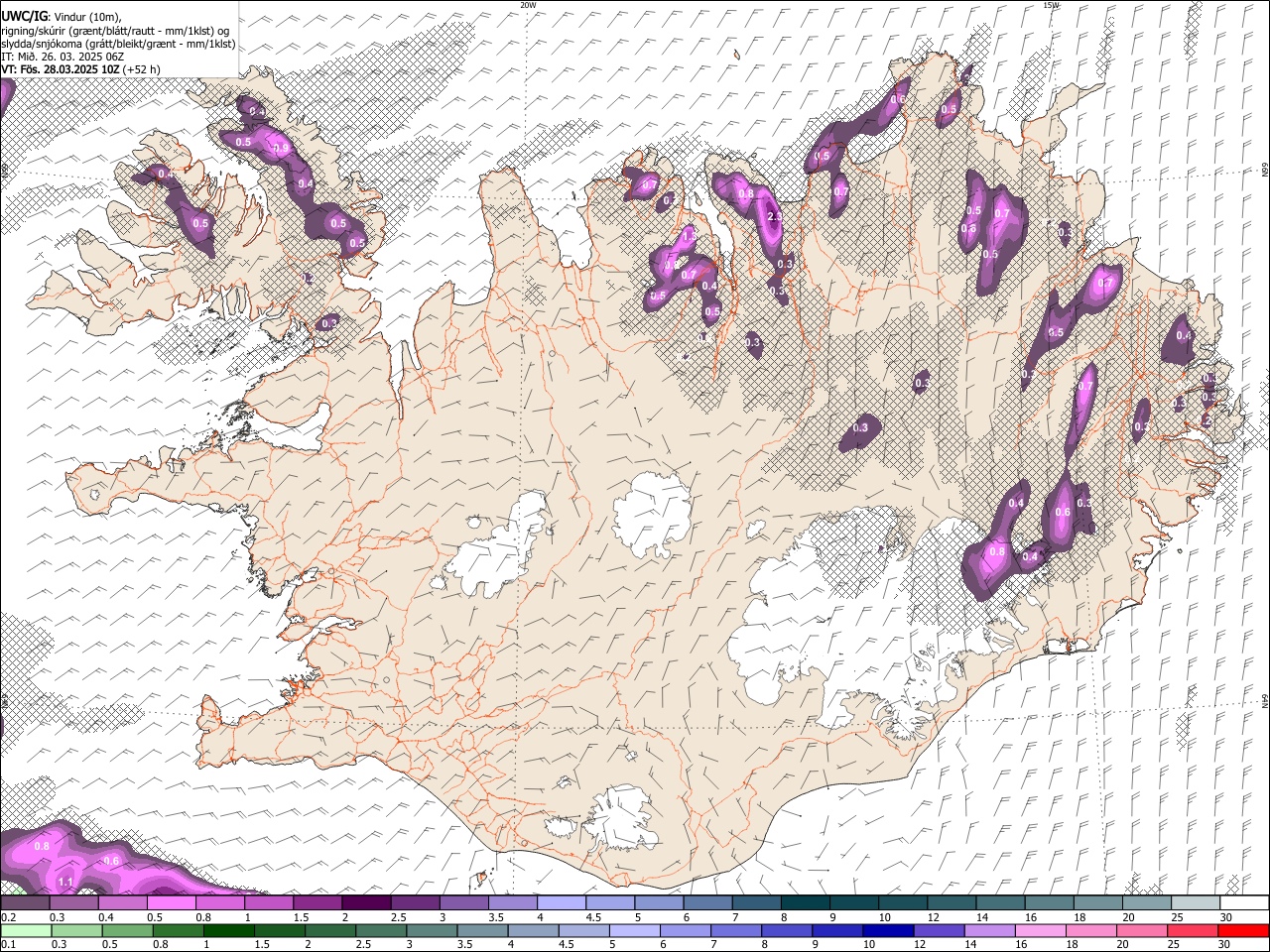Click the 0.9 value in the Westfjords
Viewport: 1270px width, 952px height.
click(281, 149)
